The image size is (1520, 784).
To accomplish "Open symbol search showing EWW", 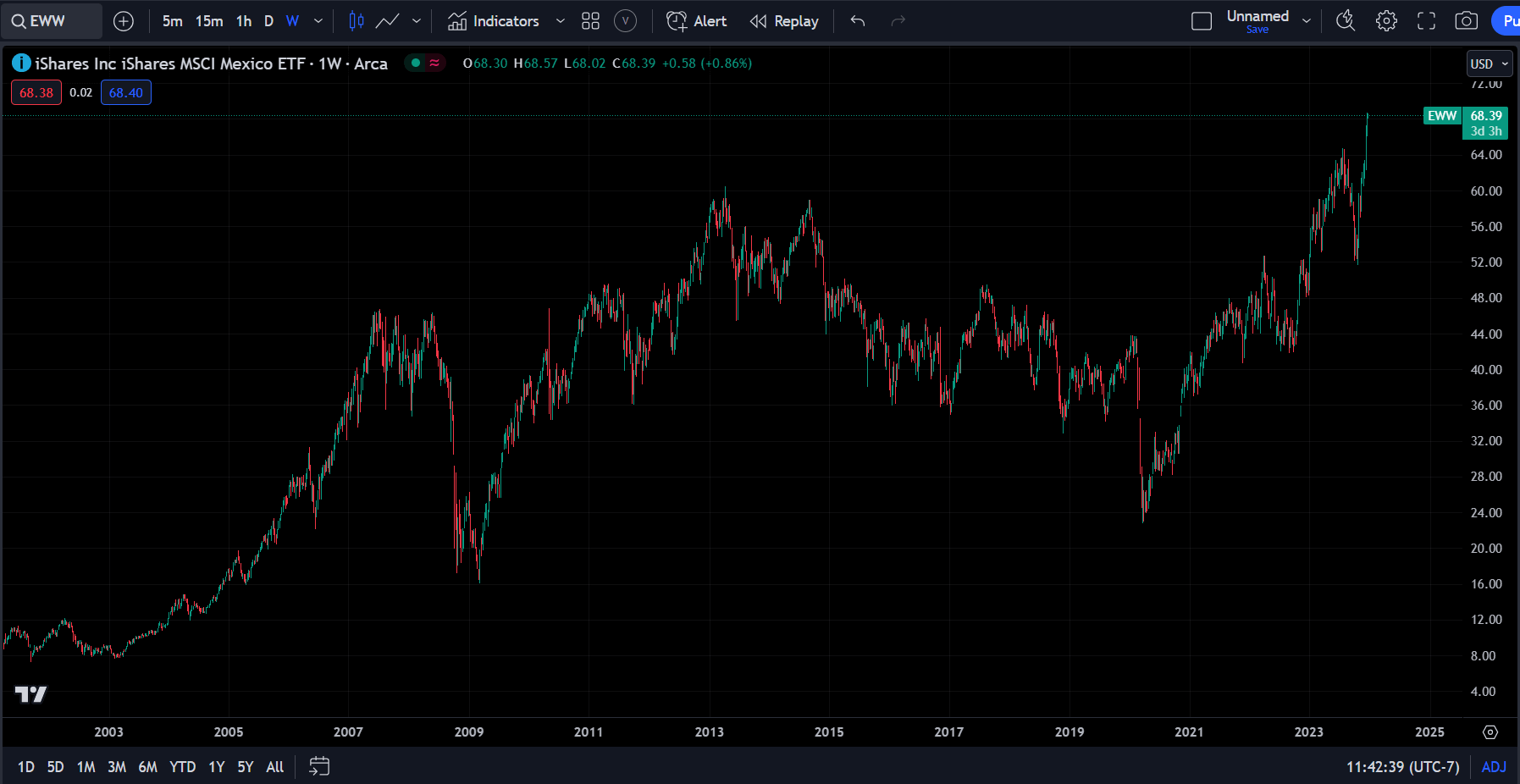I will [51, 21].
